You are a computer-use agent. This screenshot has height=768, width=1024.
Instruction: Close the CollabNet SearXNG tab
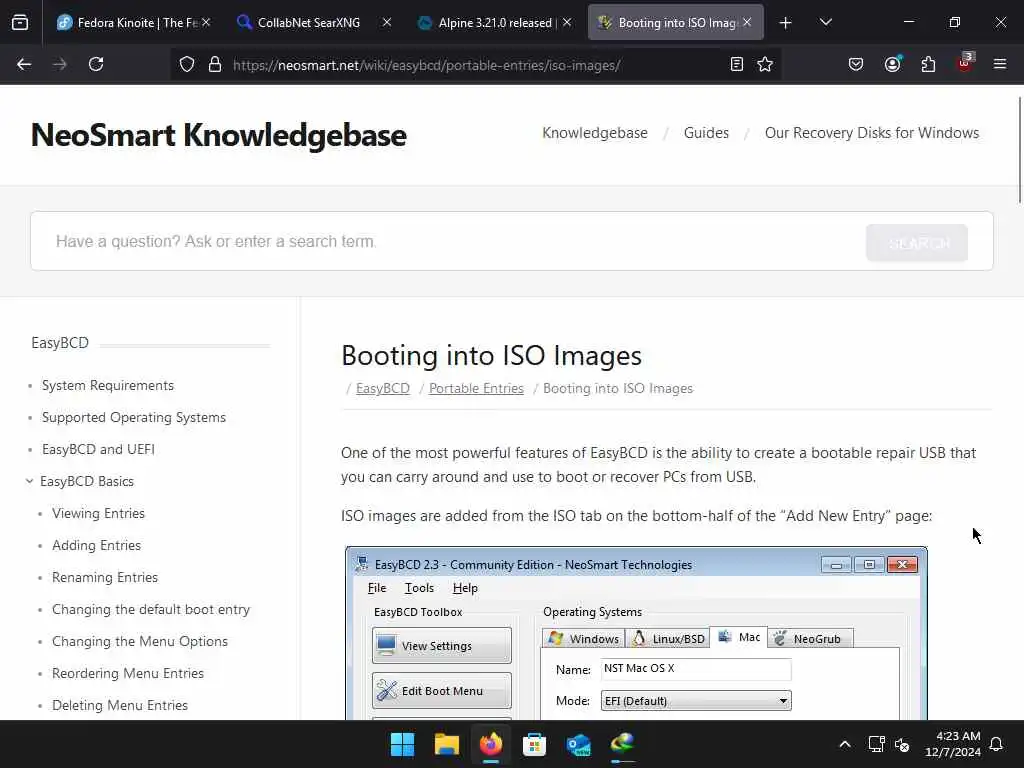click(387, 22)
